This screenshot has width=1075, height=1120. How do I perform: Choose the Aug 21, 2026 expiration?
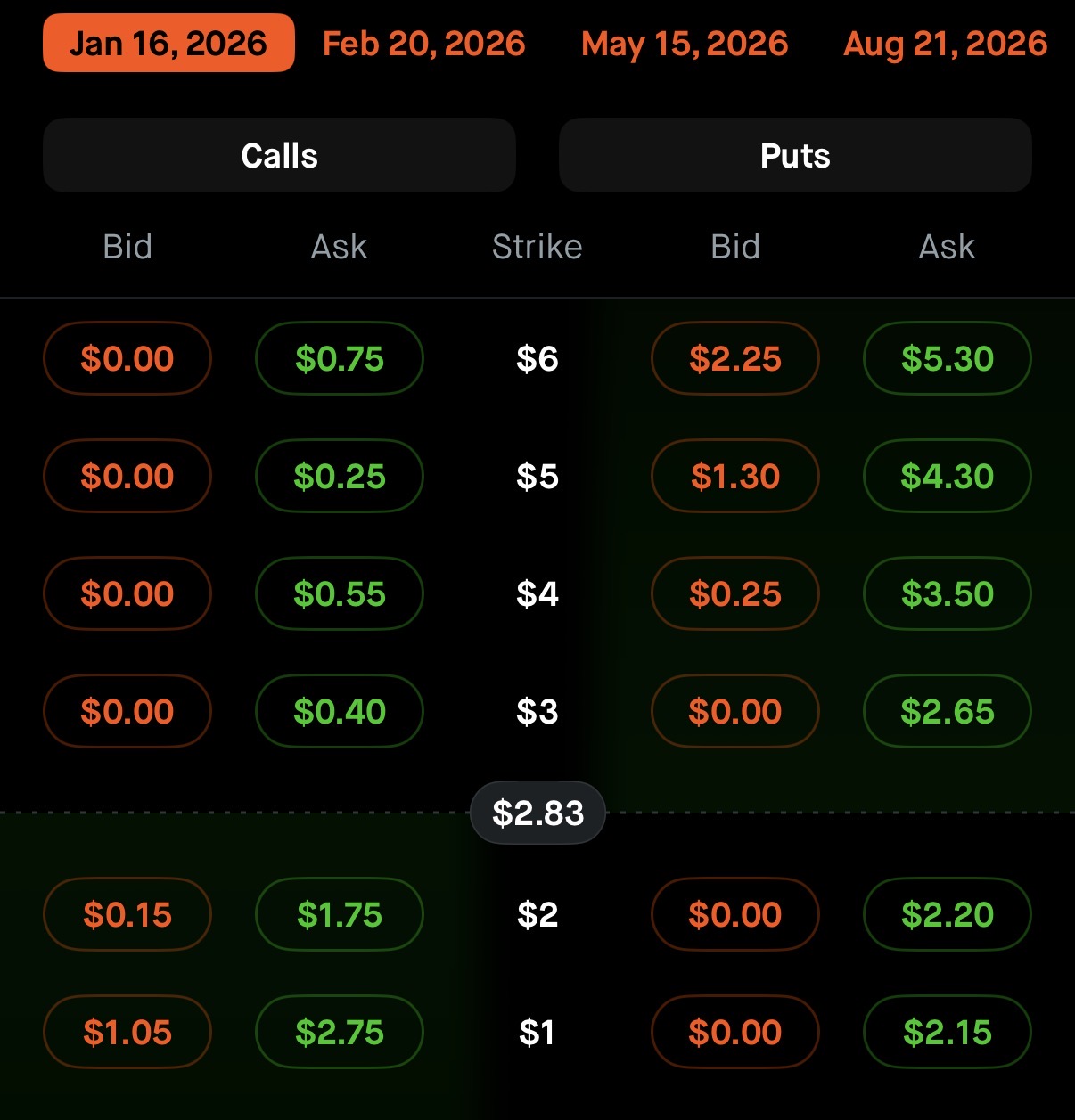[x=945, y=43]
